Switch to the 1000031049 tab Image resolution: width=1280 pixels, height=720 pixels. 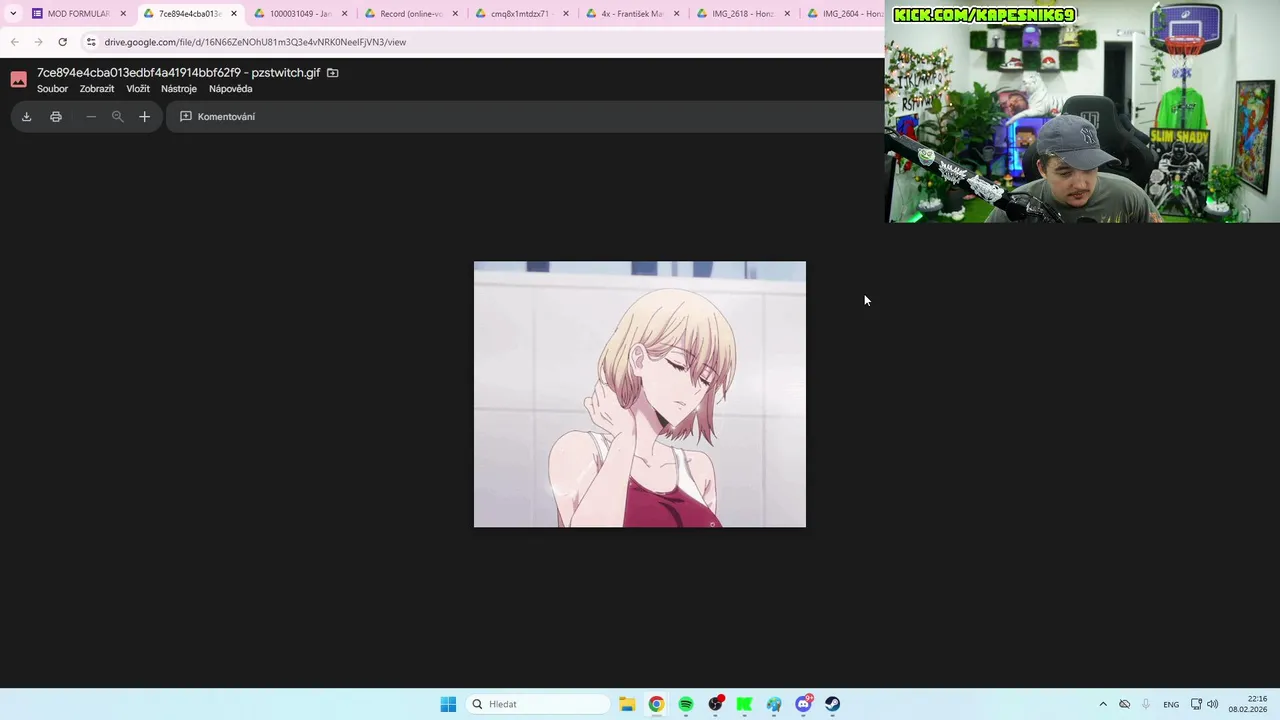(300, 14)
